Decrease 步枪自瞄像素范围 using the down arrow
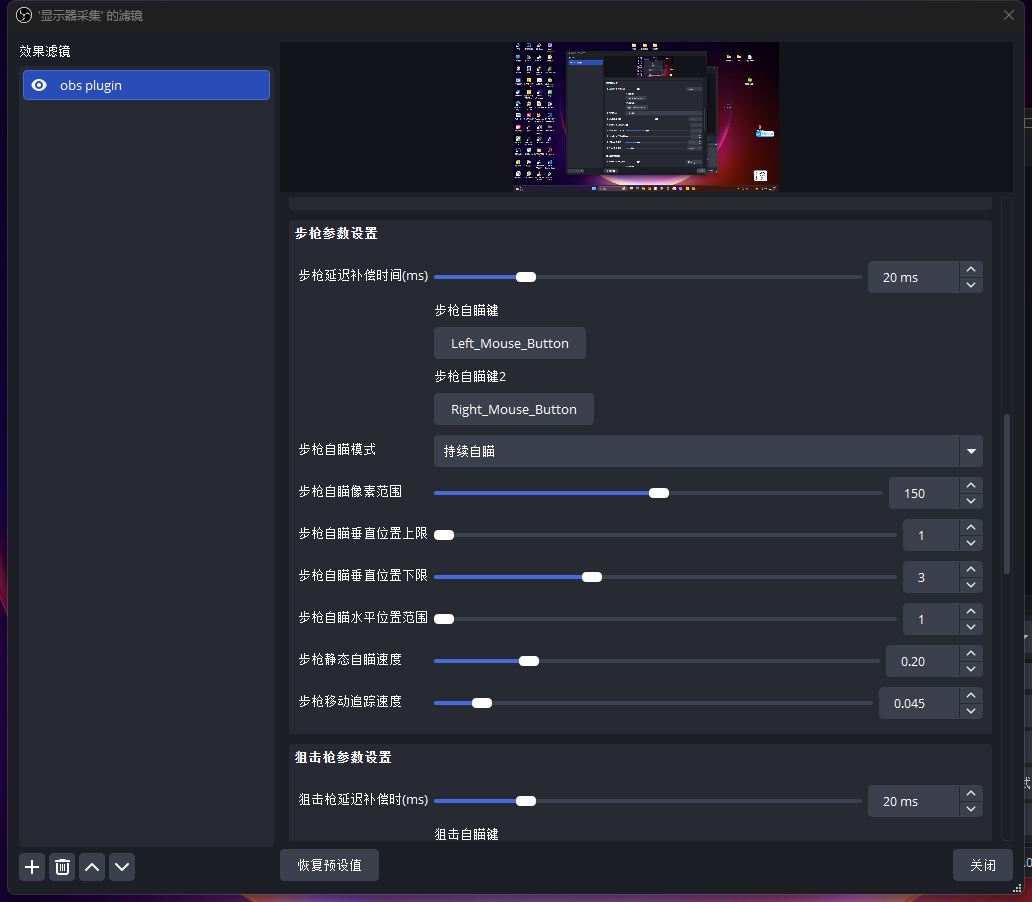 [970, 501]
